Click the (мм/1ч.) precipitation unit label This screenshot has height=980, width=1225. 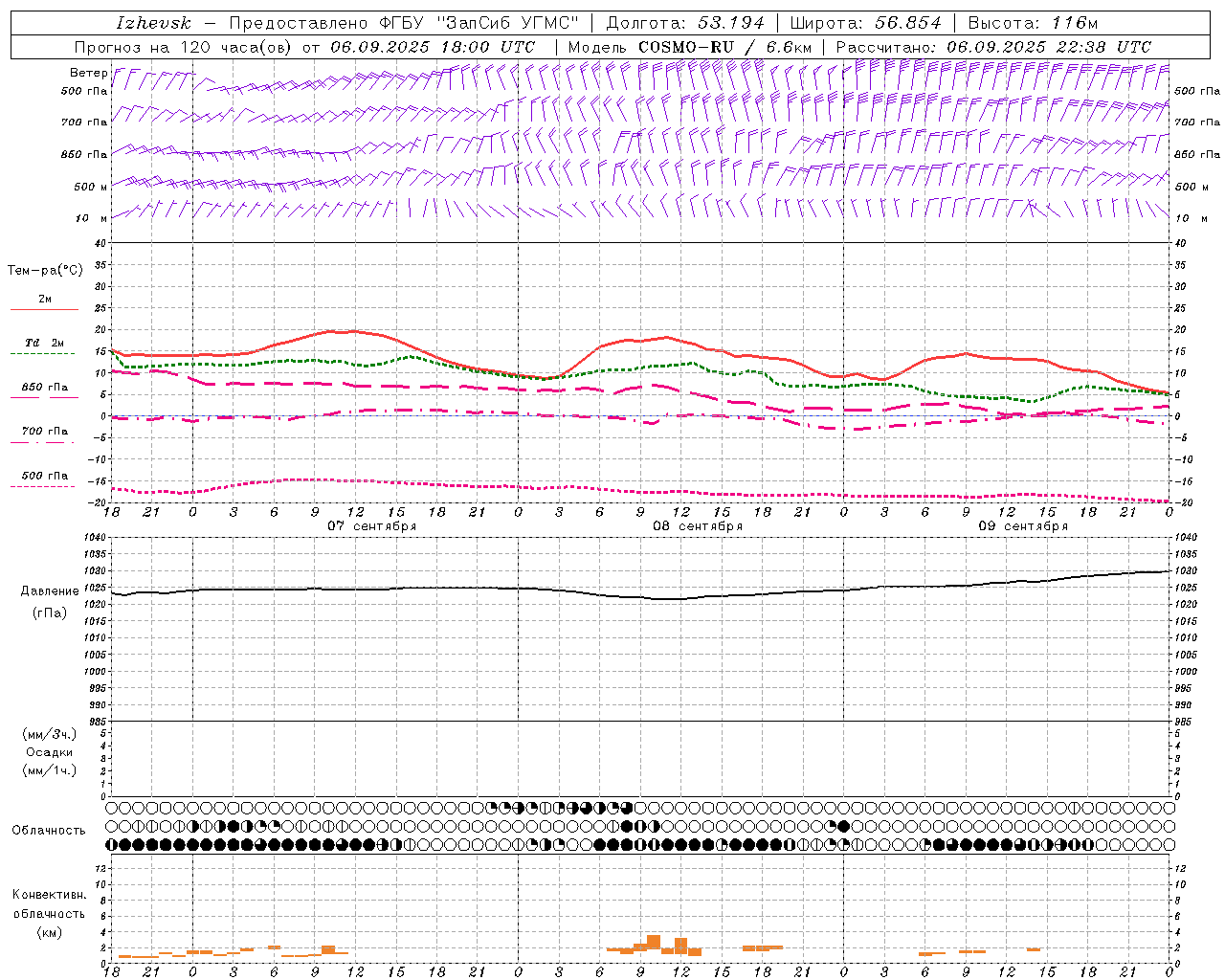pyautogui.click(x=50, y=770)
